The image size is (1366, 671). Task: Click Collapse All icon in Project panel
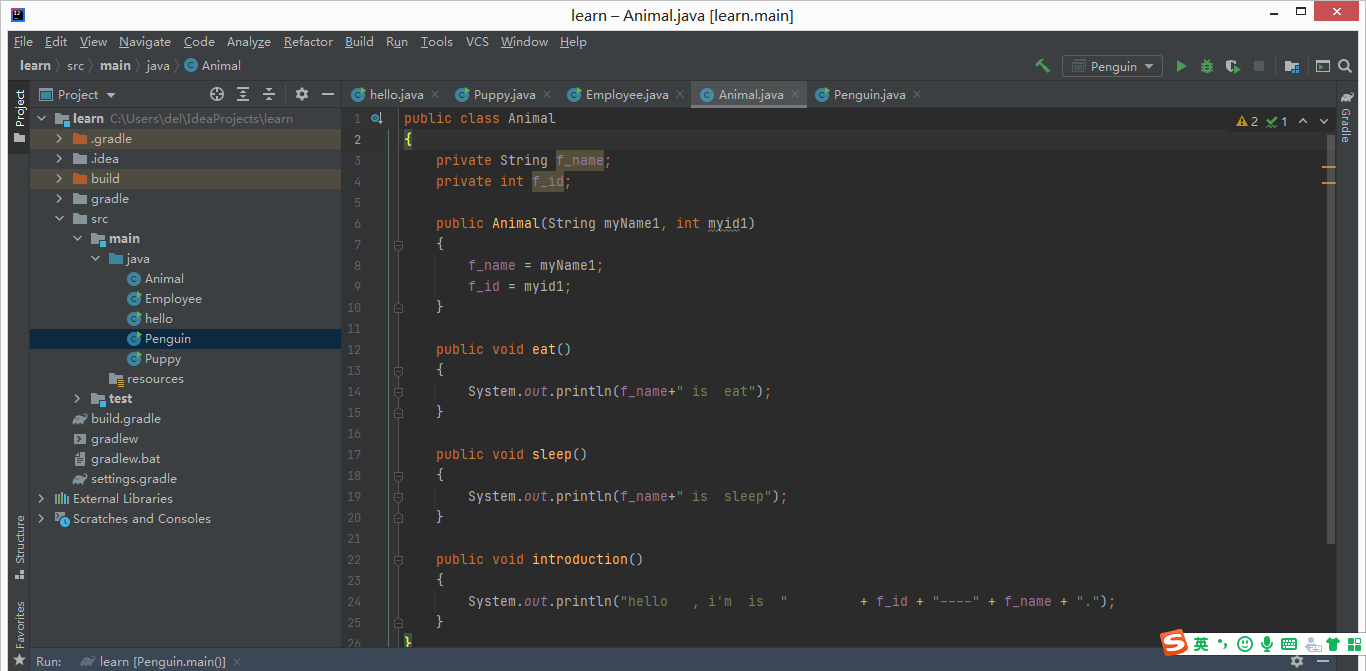269,94
